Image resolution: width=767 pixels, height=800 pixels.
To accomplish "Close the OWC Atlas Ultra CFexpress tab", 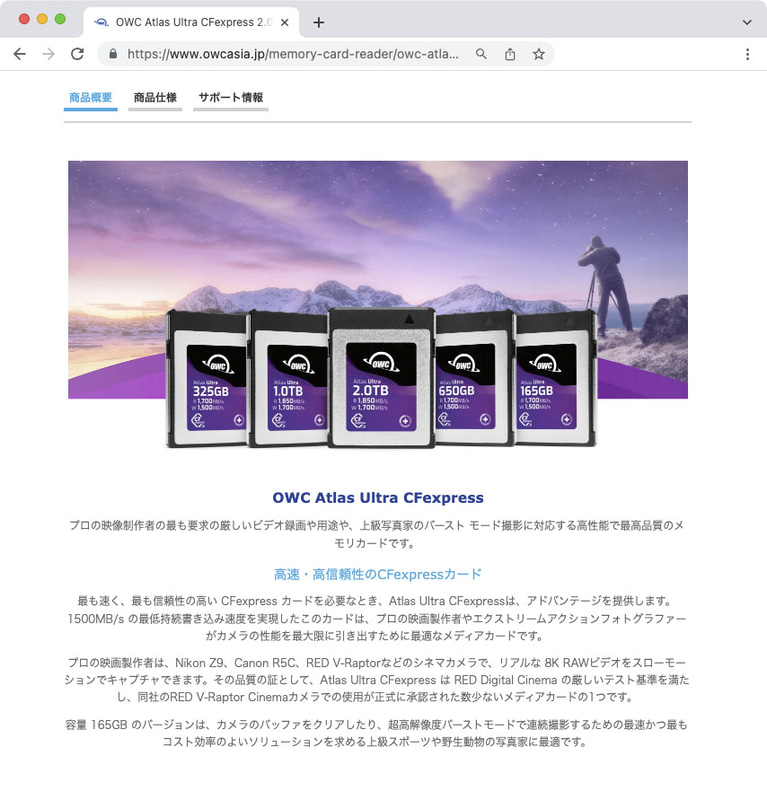I will click(285, 22).
